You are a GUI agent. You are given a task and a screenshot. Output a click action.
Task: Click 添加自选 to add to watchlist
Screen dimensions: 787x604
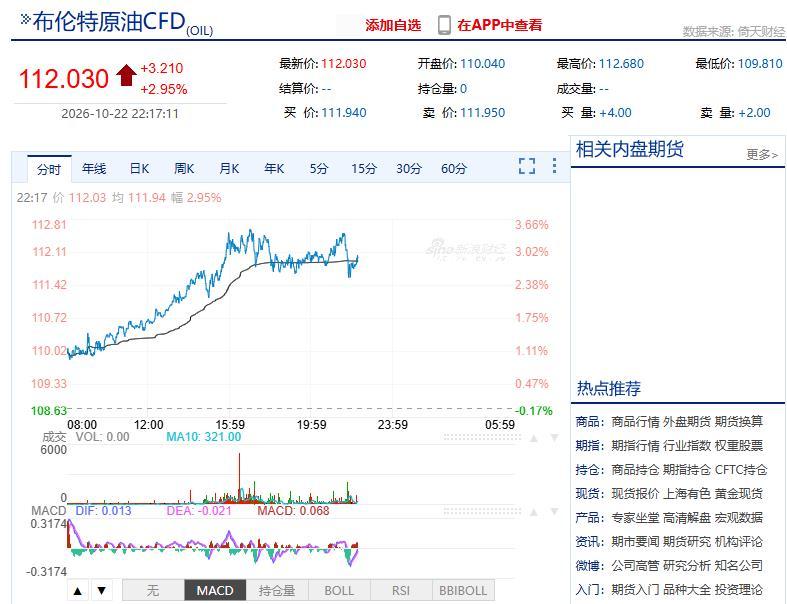[393, 25]
